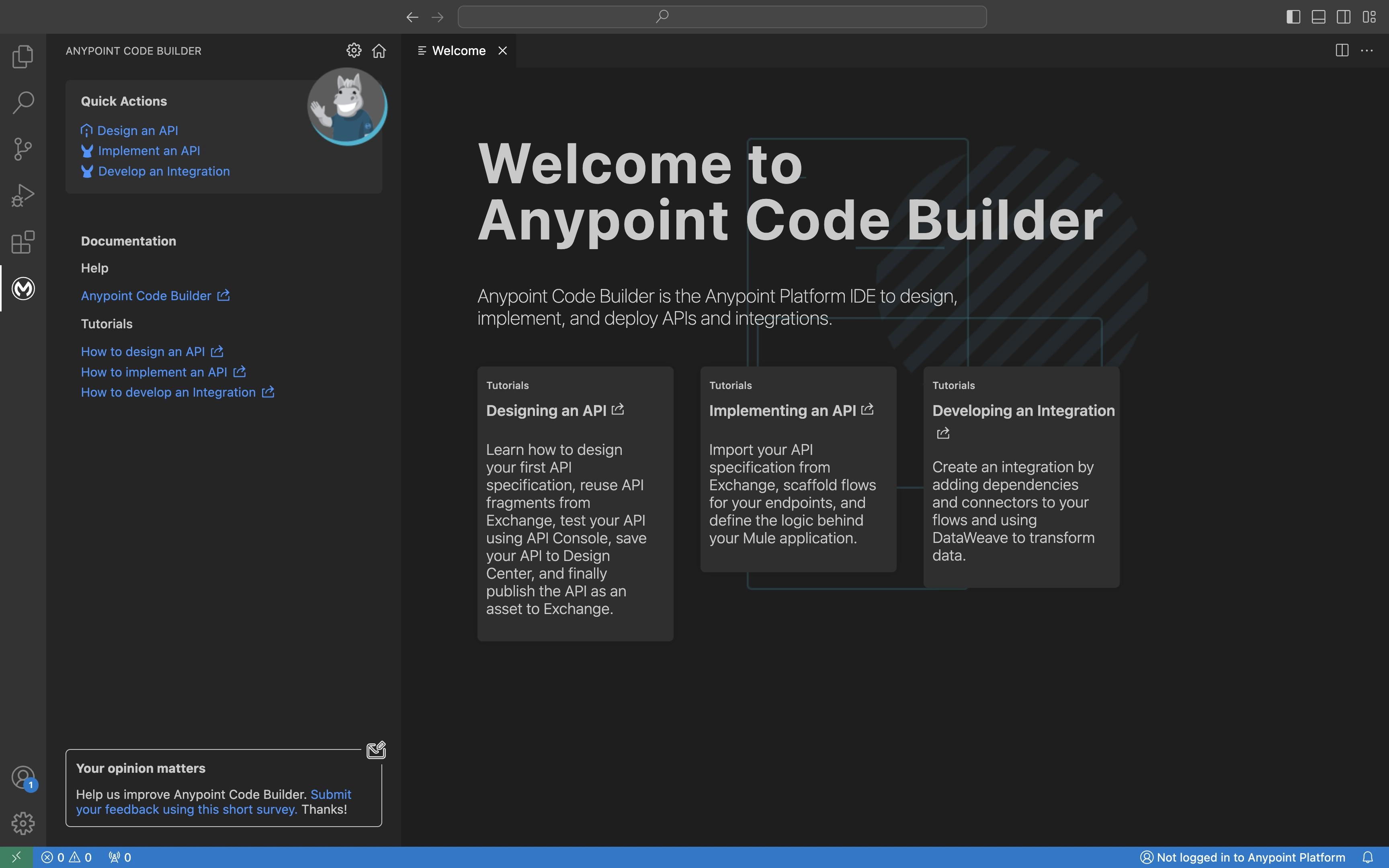
Task: Open the editor More Actions ellipsis menu
Action: pyautogui.click(x=1367, y=51)
